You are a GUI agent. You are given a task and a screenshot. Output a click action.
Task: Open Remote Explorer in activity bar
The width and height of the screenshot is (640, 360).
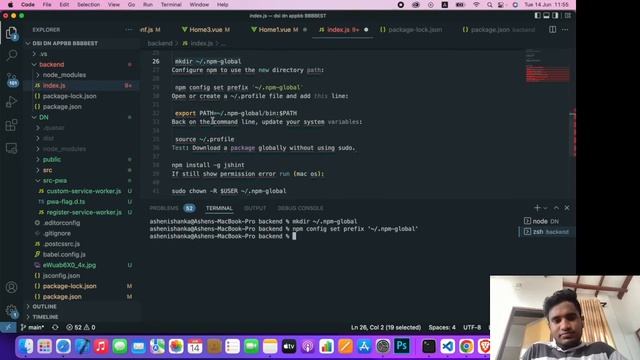pyautogui.click(x=11, y=148)
